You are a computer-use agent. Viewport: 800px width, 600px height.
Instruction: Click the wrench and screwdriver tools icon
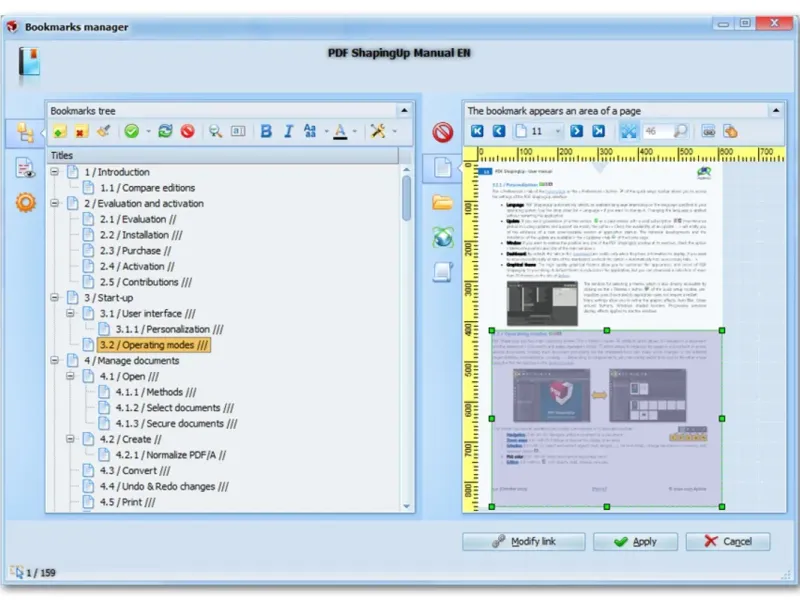[378, 131]
